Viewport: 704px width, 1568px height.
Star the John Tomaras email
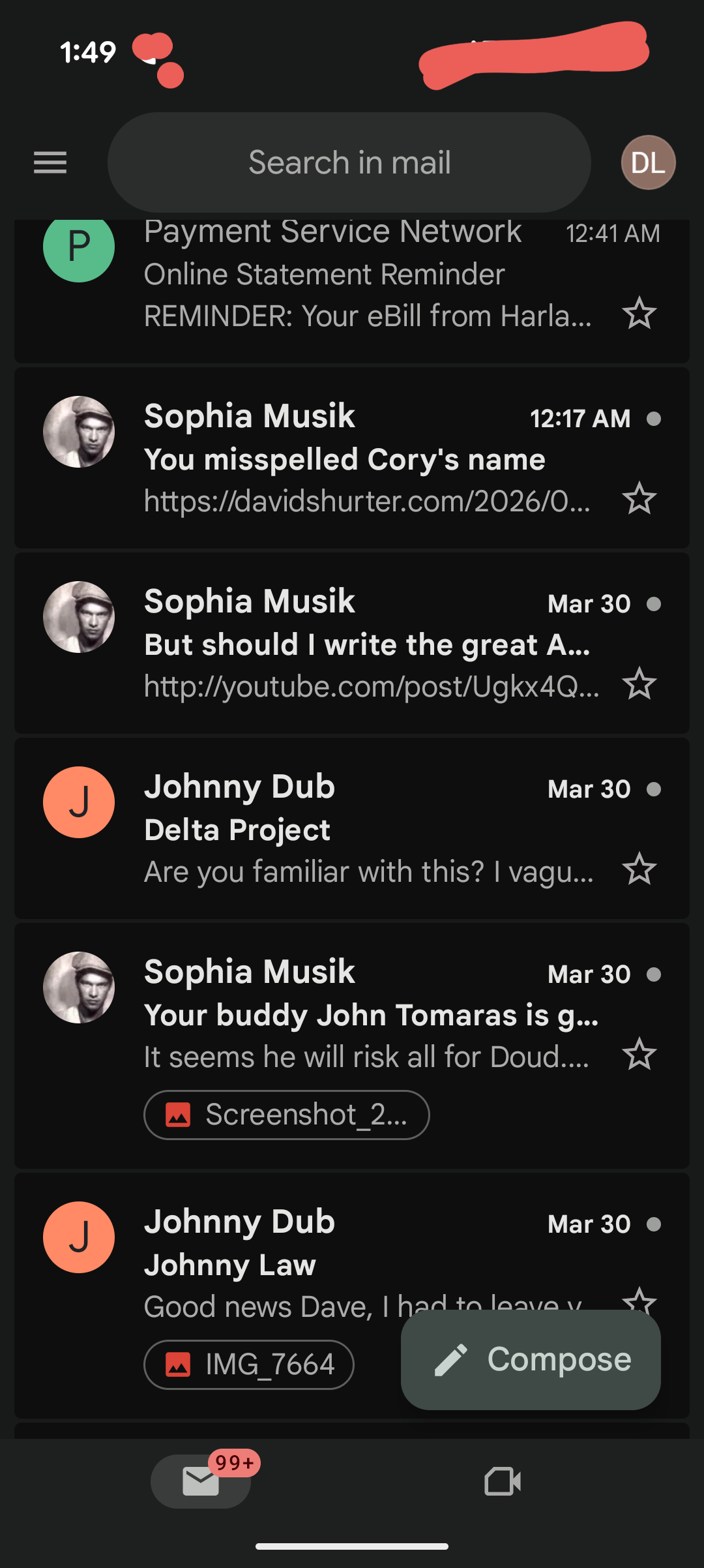pos(639,1055)
